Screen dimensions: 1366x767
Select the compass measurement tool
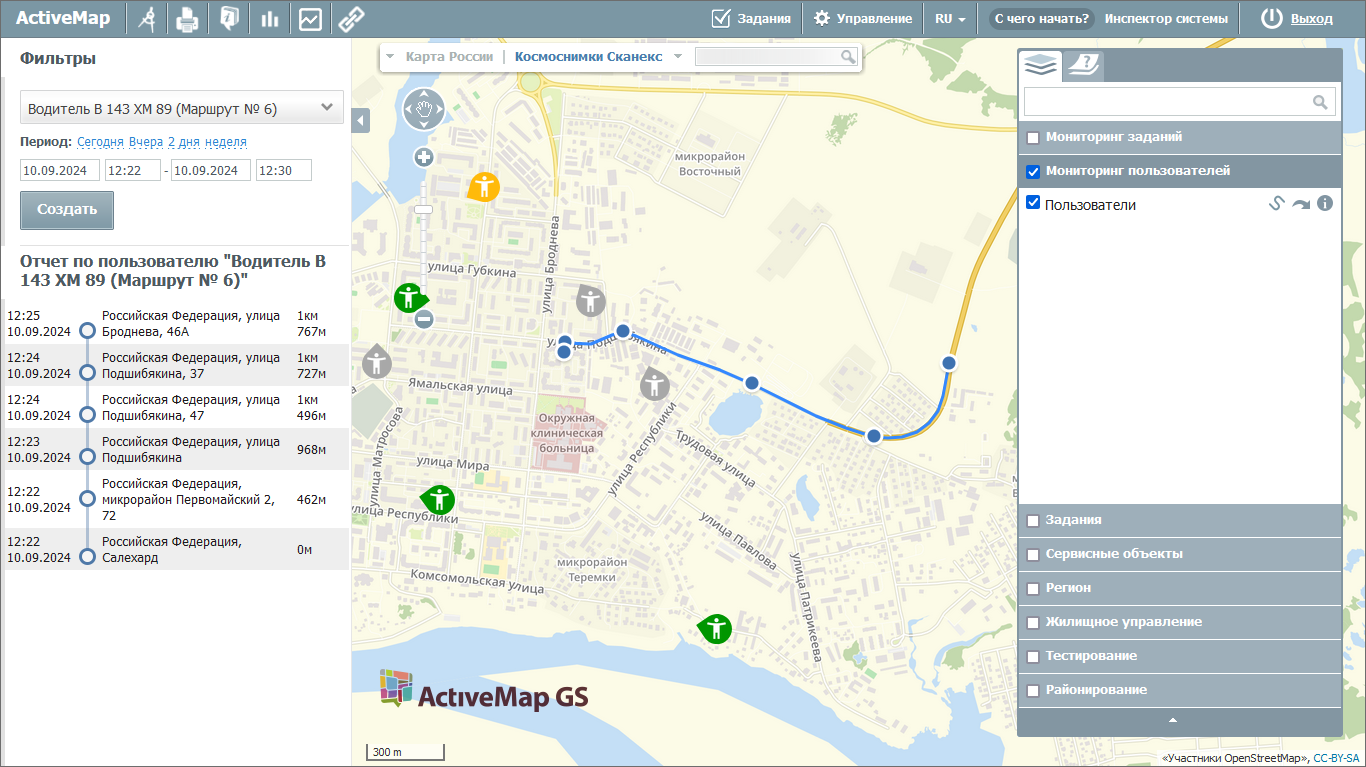(147, 19)
